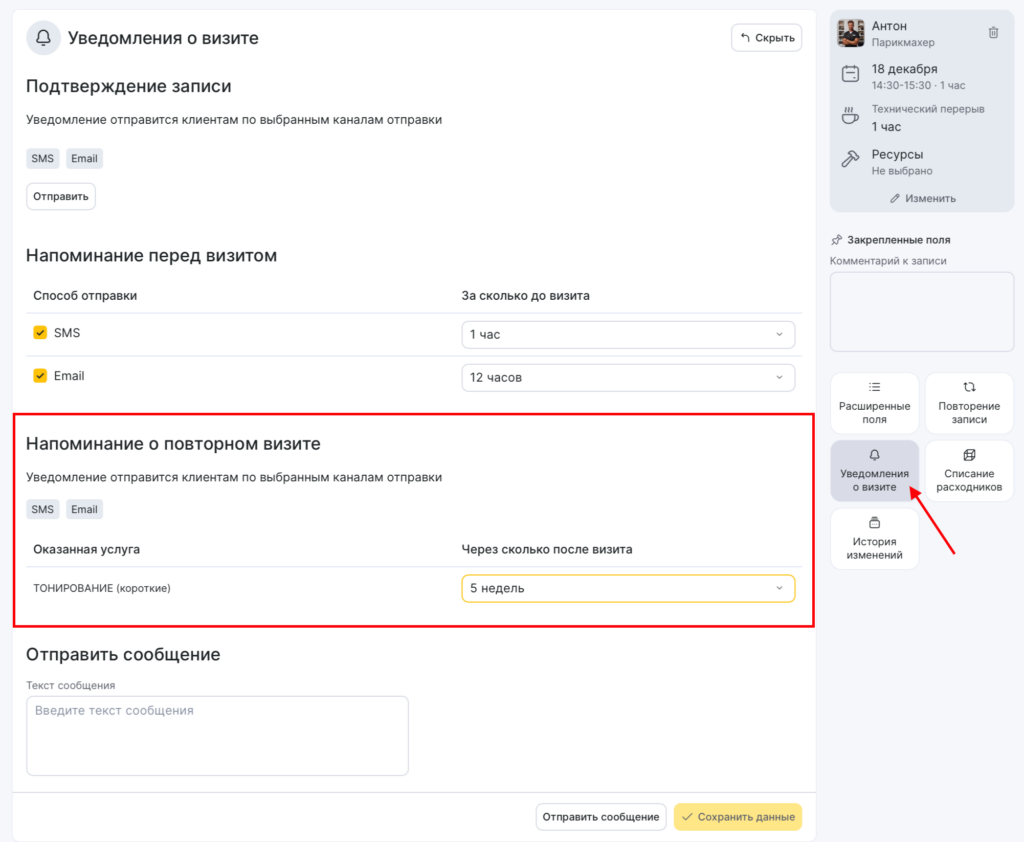This screenshot has height=842, width=1024.
Task: Click the coffee cup icon for Технический перерыв
Action: [x=850, y=116]
